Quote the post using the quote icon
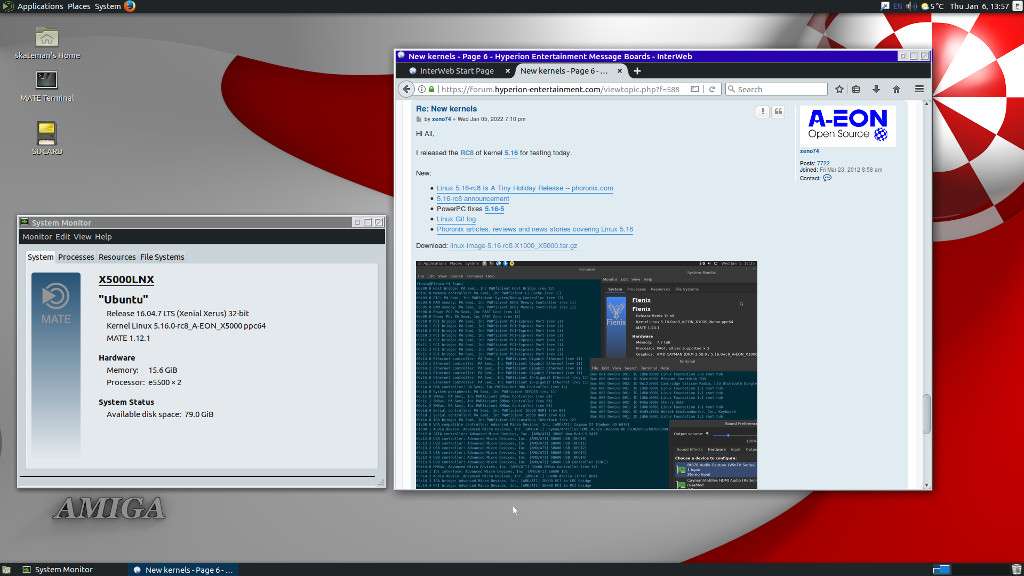Screen dimensions: 1024x576 (778, 112)
